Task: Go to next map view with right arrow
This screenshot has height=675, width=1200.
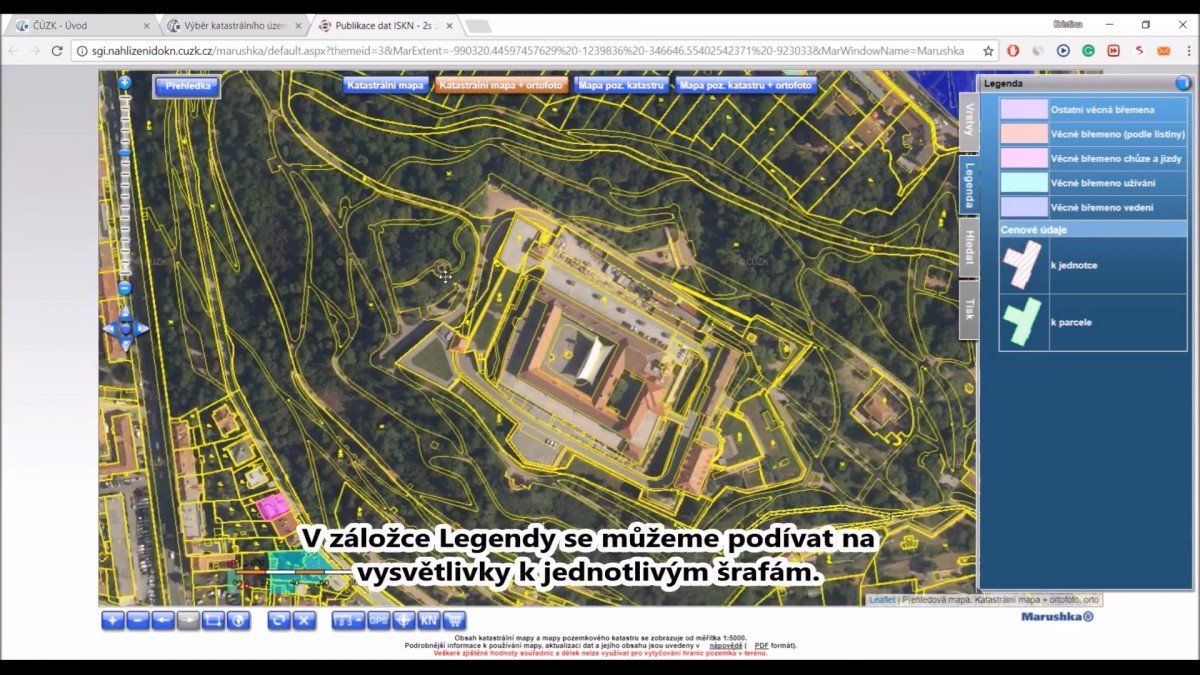Action: pyautogui.click(x=188, y=620)
